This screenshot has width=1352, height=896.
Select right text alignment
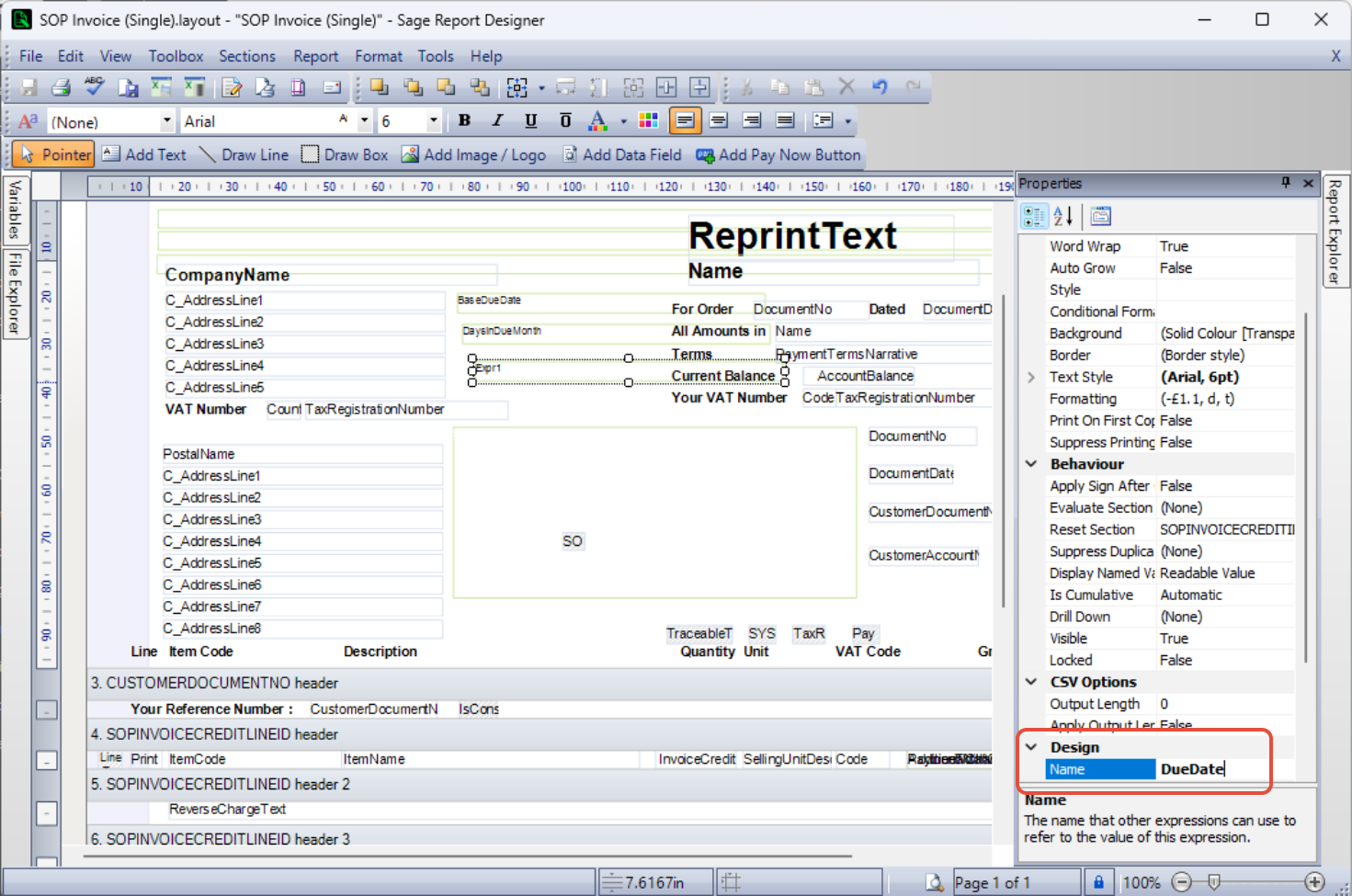752,120
